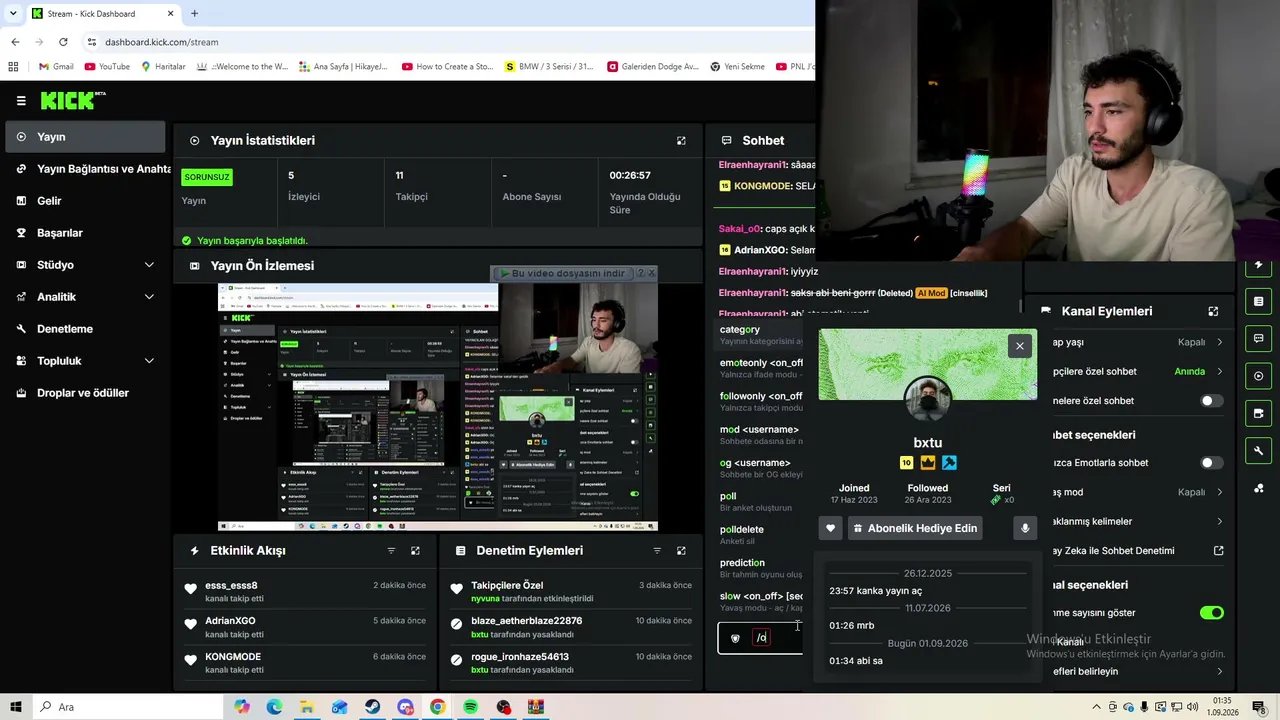Screen dimensions: 1280x720
Task: Open Steam from the taskbar
Action: point(372,707)
